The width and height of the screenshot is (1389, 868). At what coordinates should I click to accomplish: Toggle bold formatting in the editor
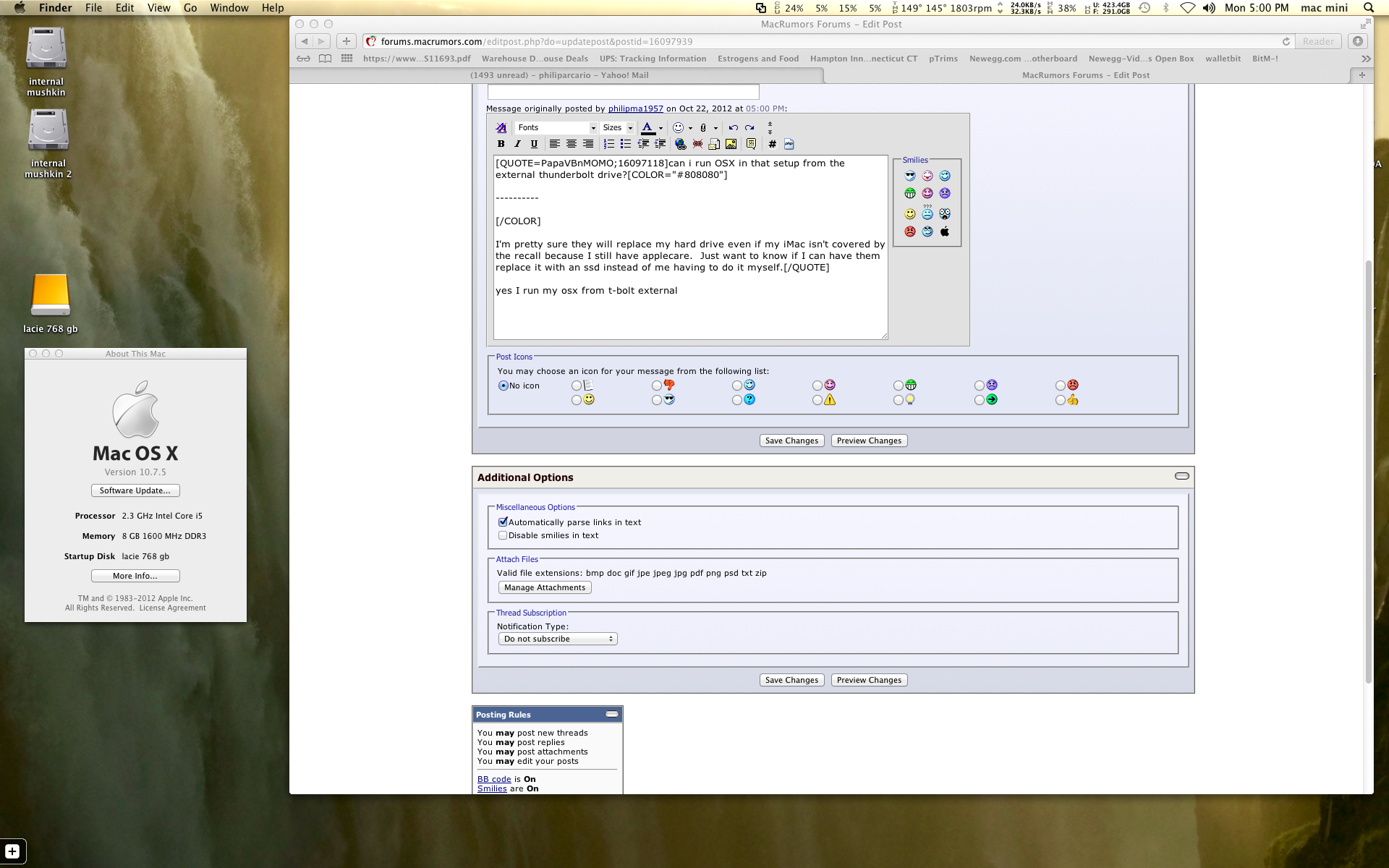click(501, 144)
